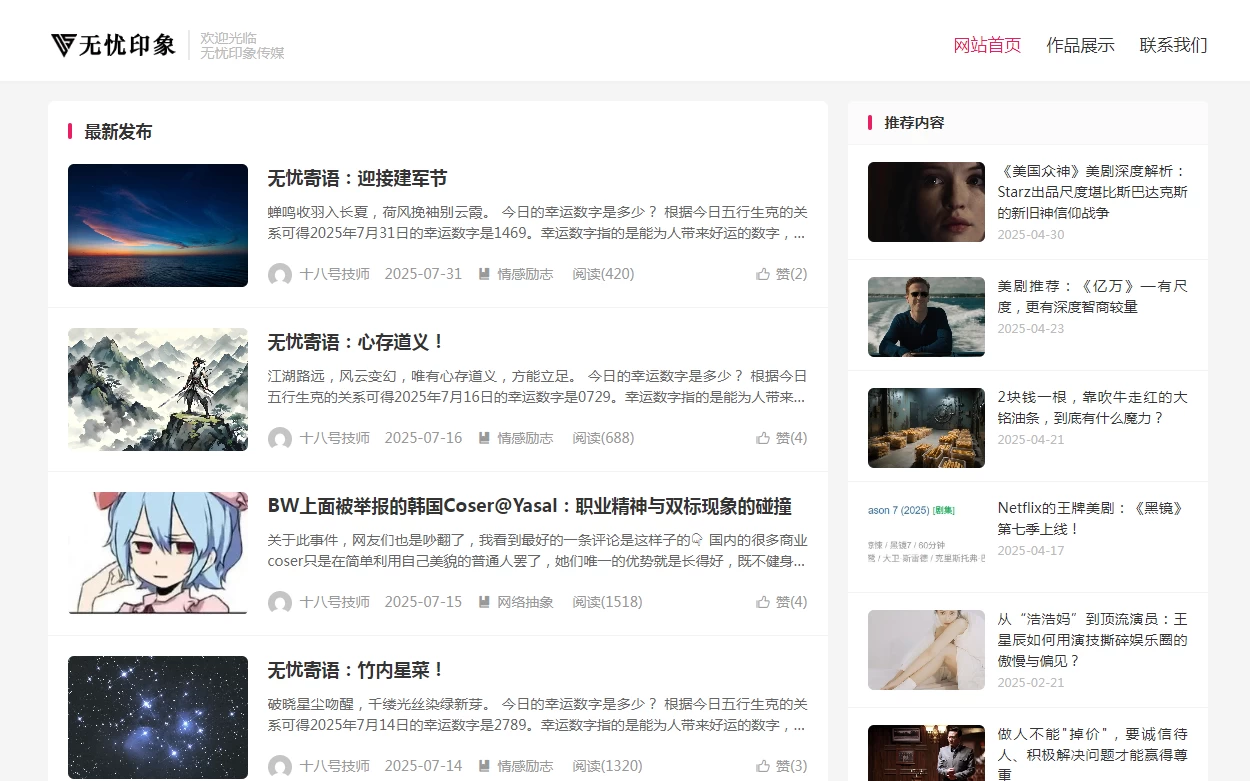
Task: Open the 无忧寄语：迎接建军节 article title
Action: (355, 179)
